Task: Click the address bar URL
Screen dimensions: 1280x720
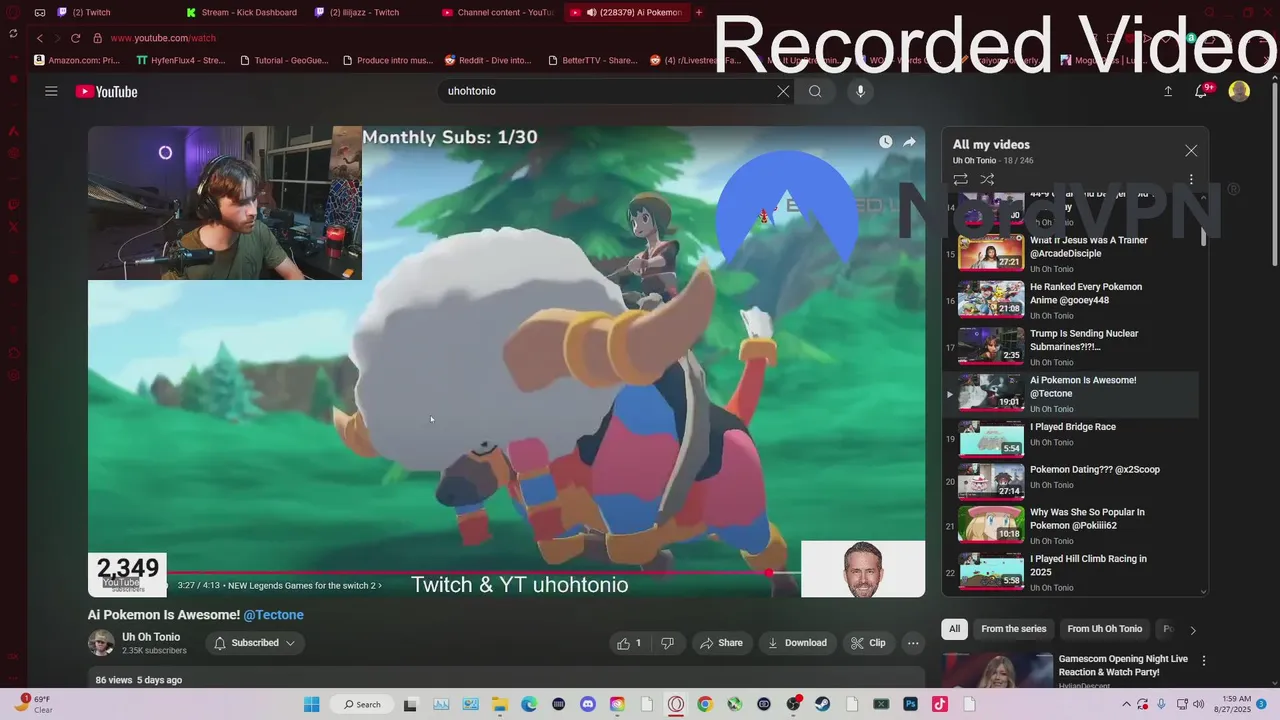Action: point(163,38)
